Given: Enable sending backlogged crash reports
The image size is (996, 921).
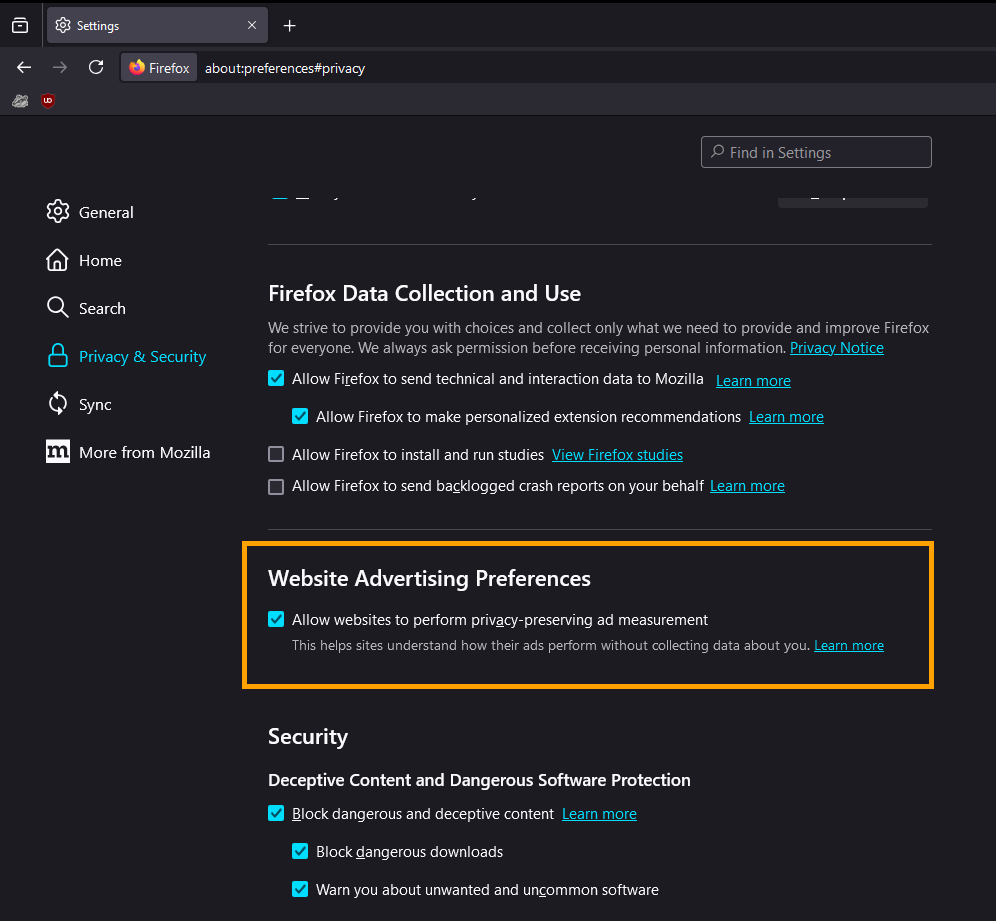Looking at the screenshot, I should pyautogui.click(x=276, y=487).
